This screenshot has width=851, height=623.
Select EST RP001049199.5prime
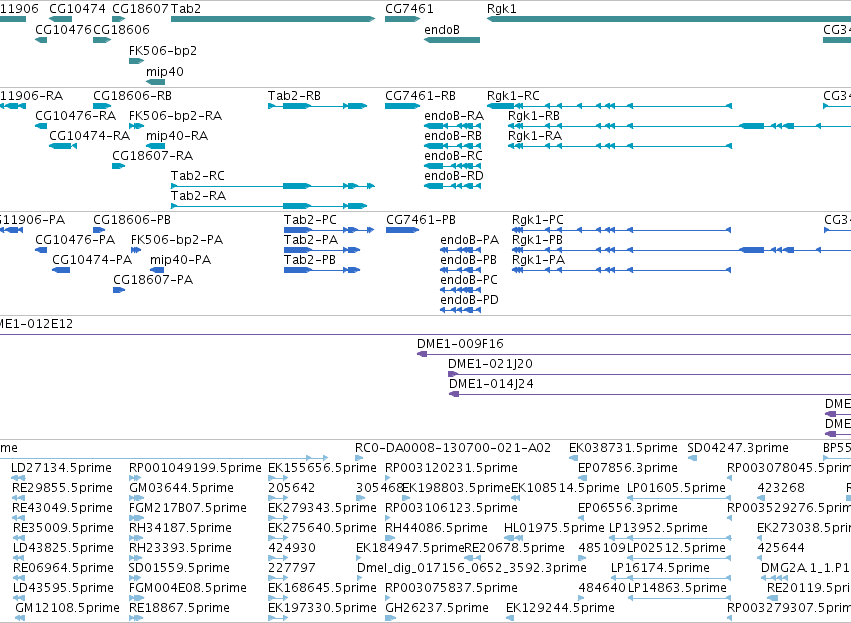click(135, 478)
